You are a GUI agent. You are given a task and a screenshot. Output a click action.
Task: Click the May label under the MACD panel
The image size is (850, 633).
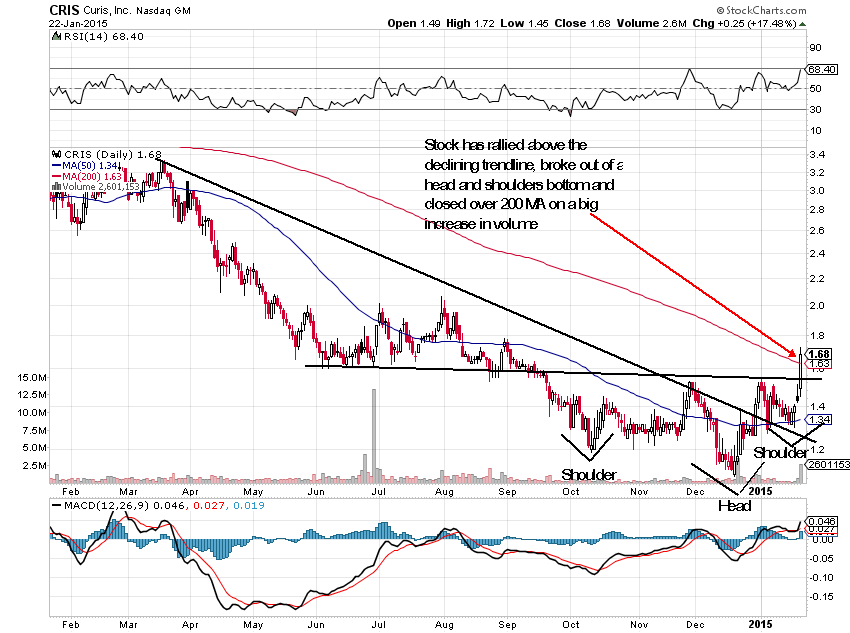pyautogui.click(x=253, y=625)
